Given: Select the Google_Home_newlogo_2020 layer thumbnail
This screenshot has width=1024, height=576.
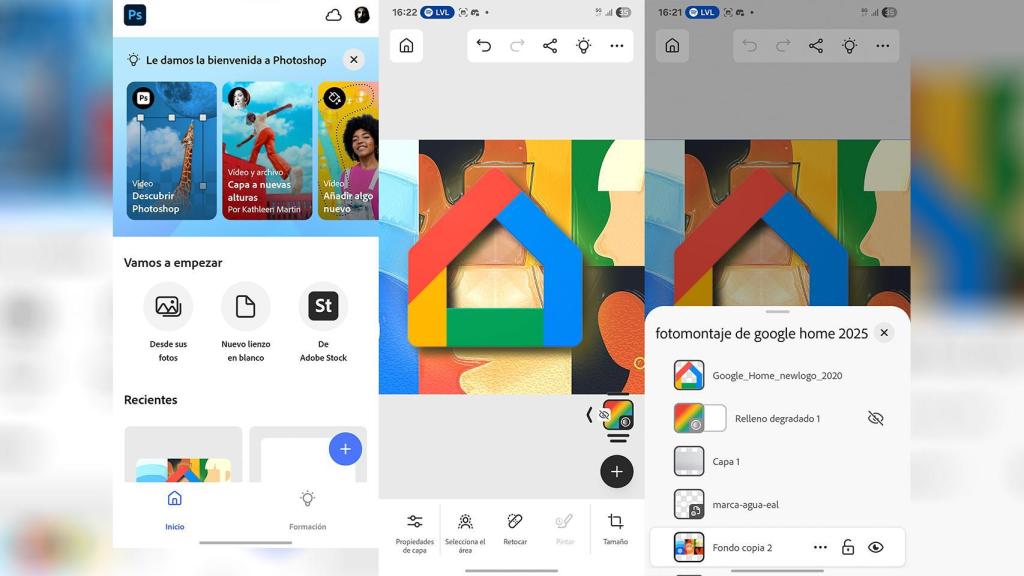Looking at the screenshot, I should click(x=689, y=375).
